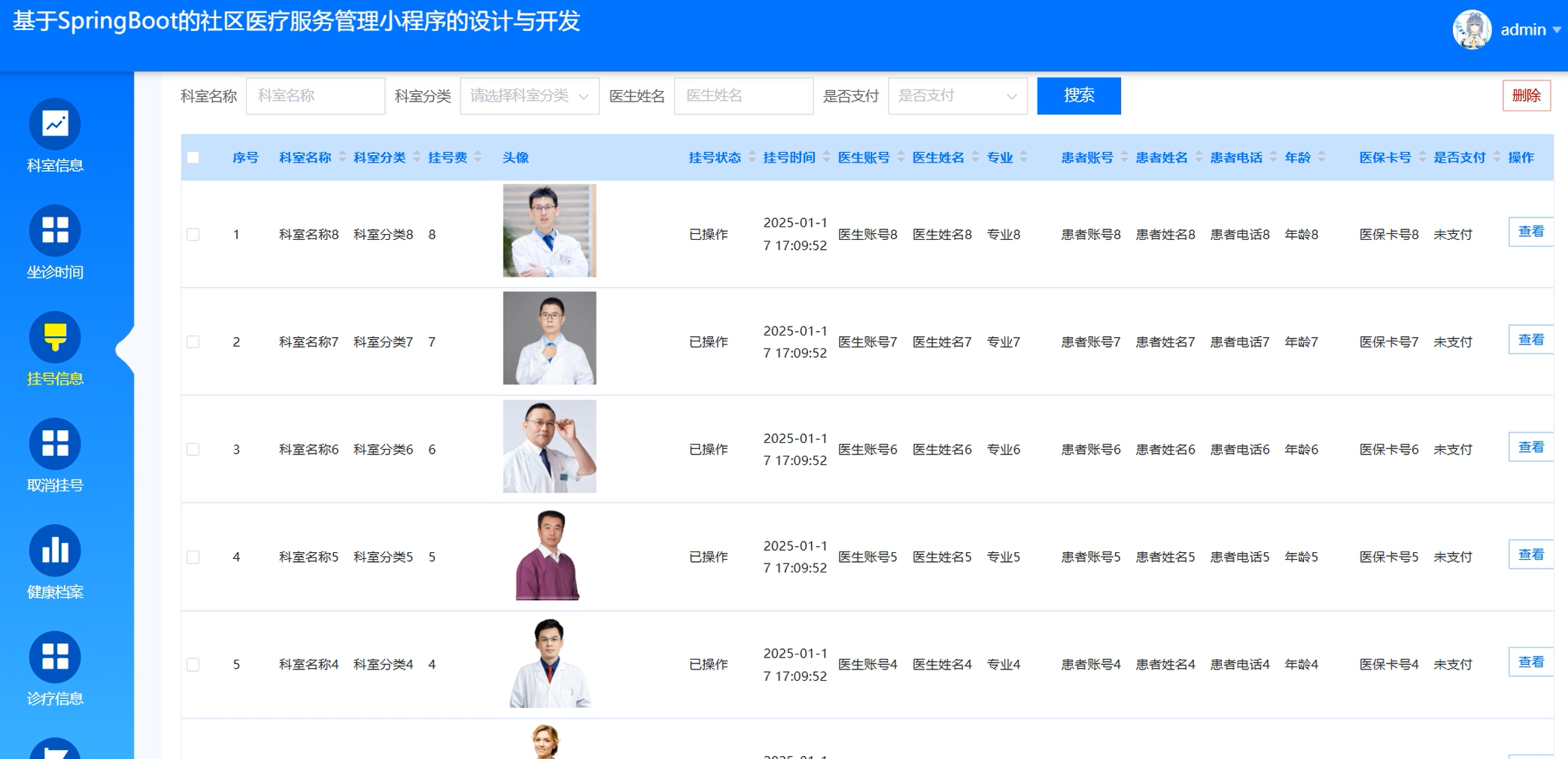Viewport: 1568px width, 759px height.
Task: Sort by 患者电话 column arrows
Action: [1273, 157]
